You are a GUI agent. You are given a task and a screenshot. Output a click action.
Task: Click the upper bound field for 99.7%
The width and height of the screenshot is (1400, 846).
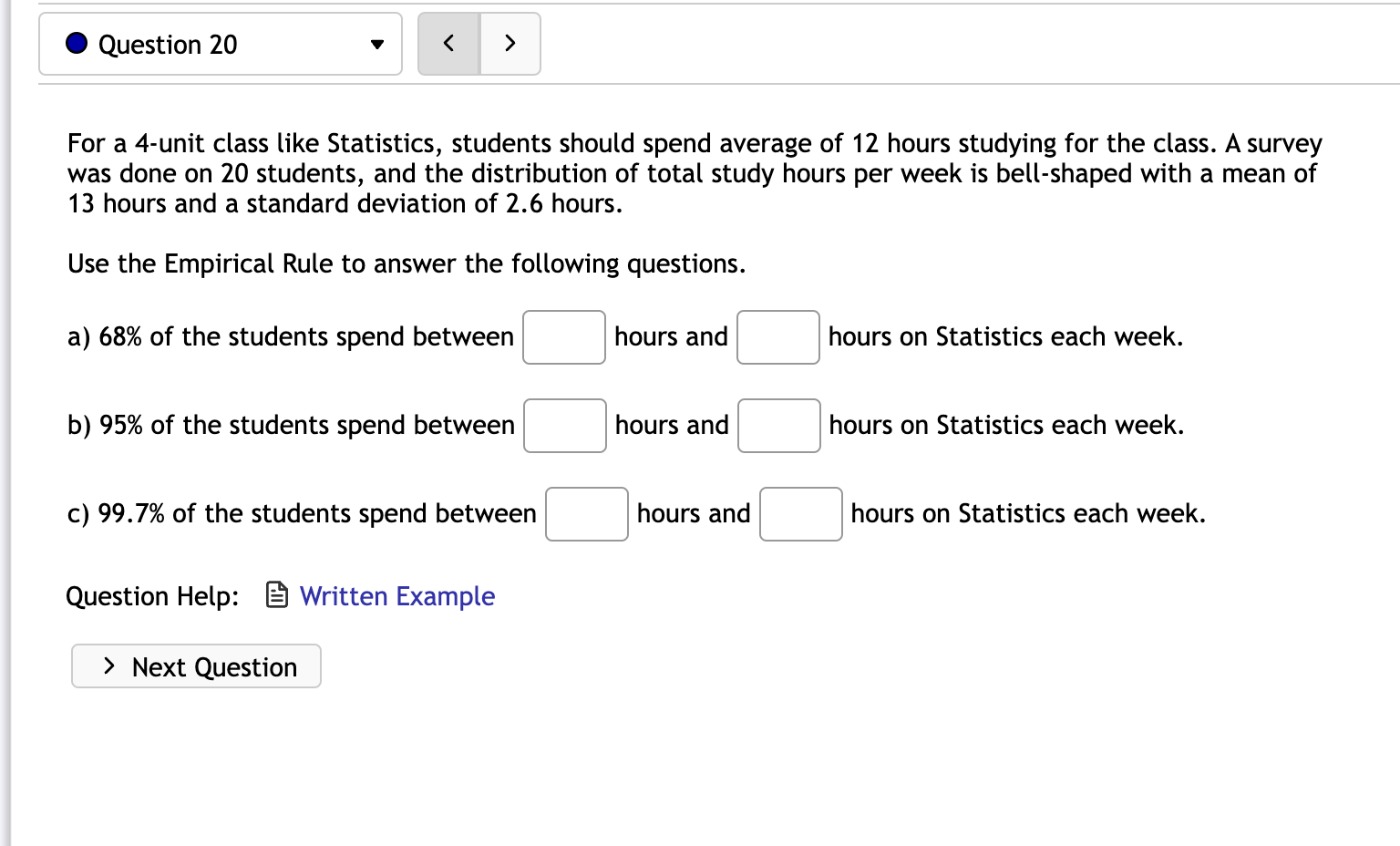[x=800, y=514]
